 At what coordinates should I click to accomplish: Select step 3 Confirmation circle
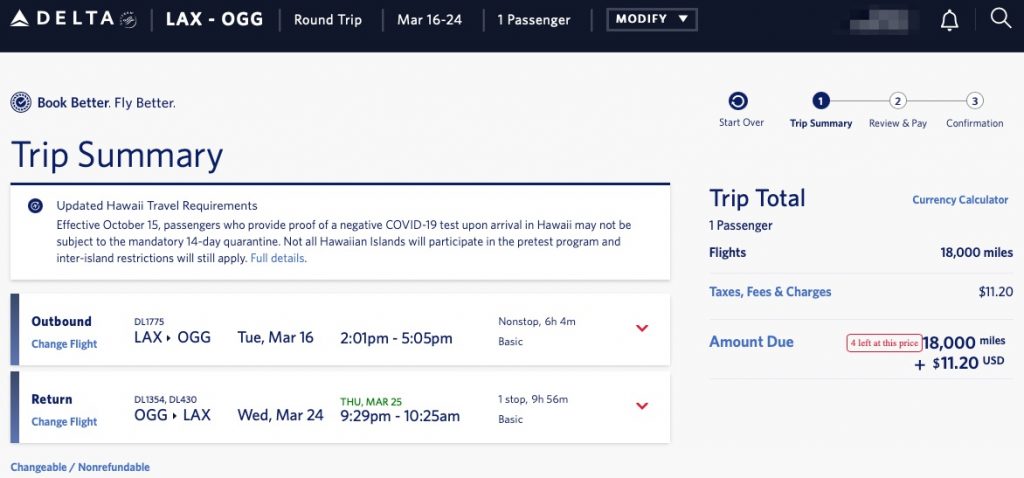[x=975, y=100]
